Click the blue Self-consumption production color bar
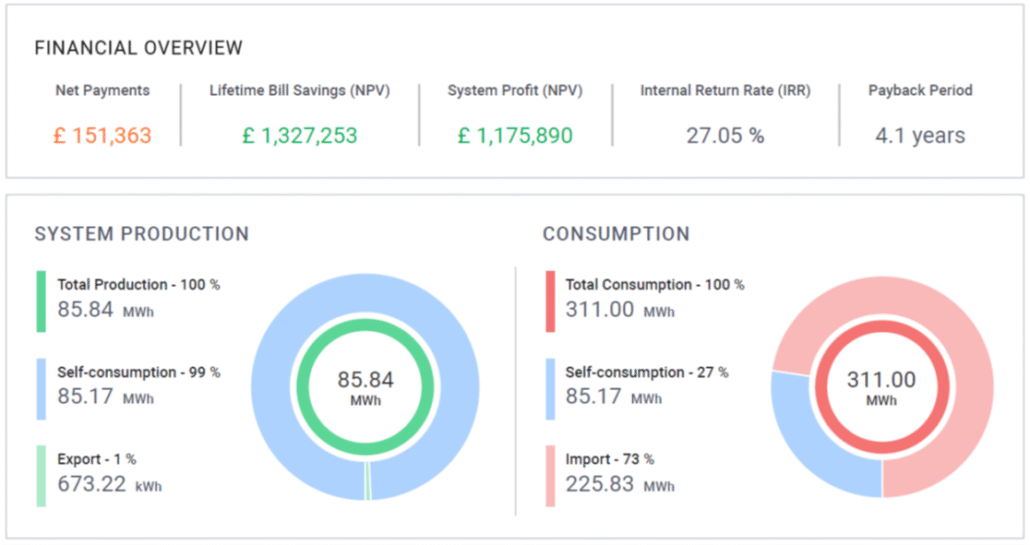The width and height of the screenshot is (1030, 545). (41, 389)
